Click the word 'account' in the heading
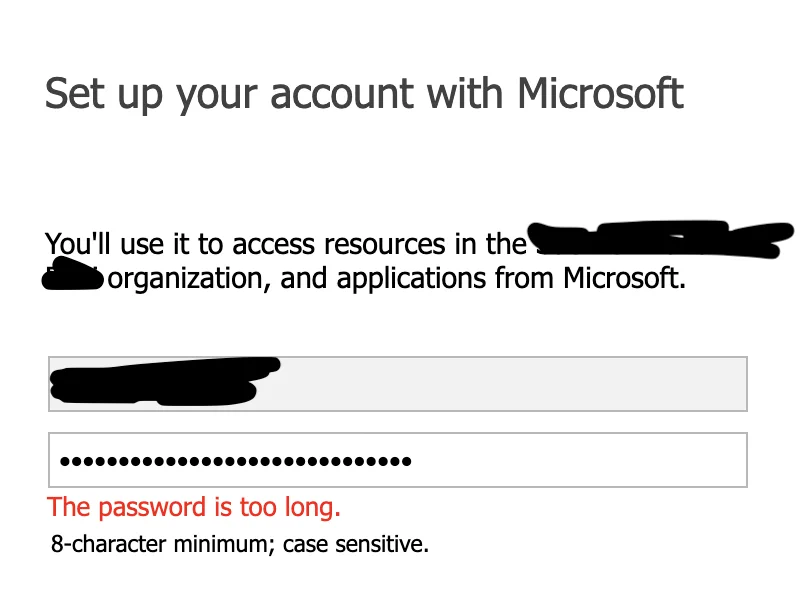The width and height of the screenshot is (806, 590). tap(342, 95)
